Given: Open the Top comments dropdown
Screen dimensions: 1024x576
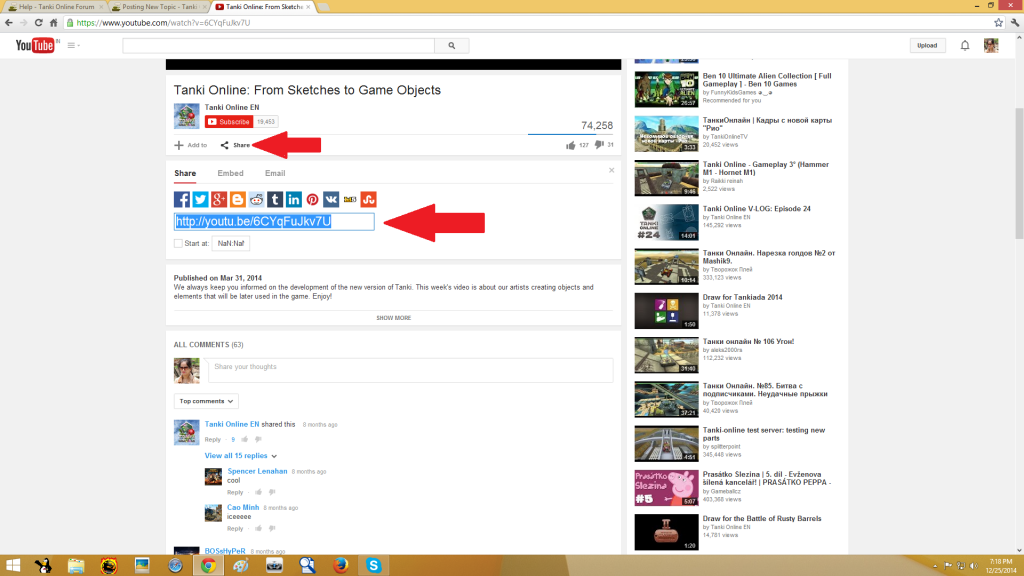Looking at the screenshot, I should click(206, 401).
